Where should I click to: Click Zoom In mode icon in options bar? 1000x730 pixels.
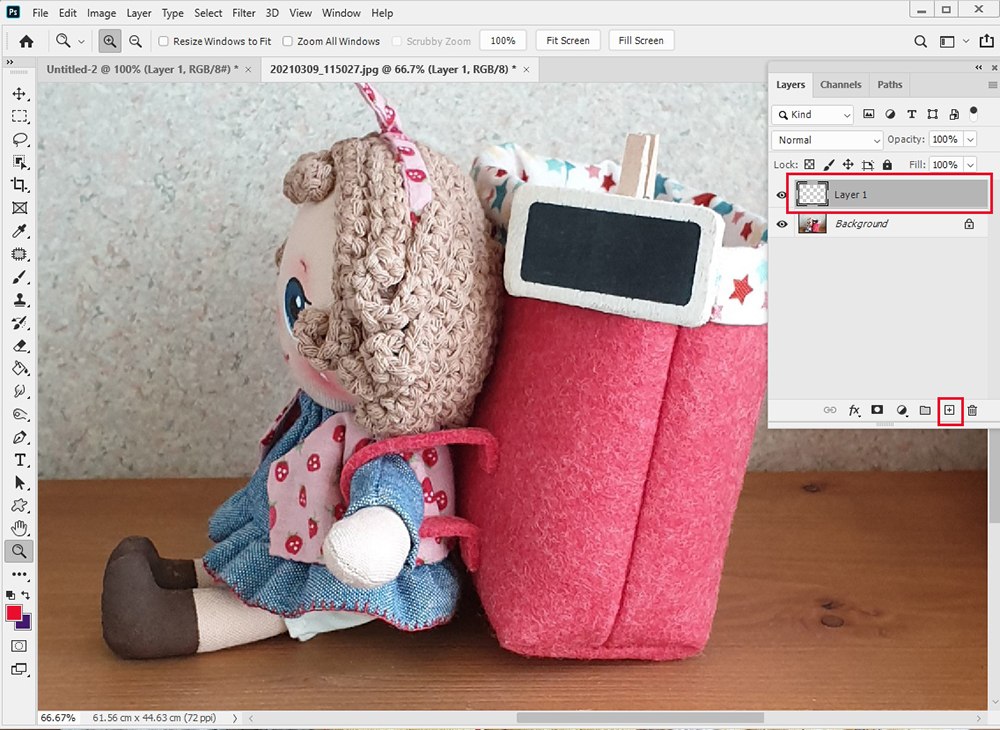pos(110,41)
